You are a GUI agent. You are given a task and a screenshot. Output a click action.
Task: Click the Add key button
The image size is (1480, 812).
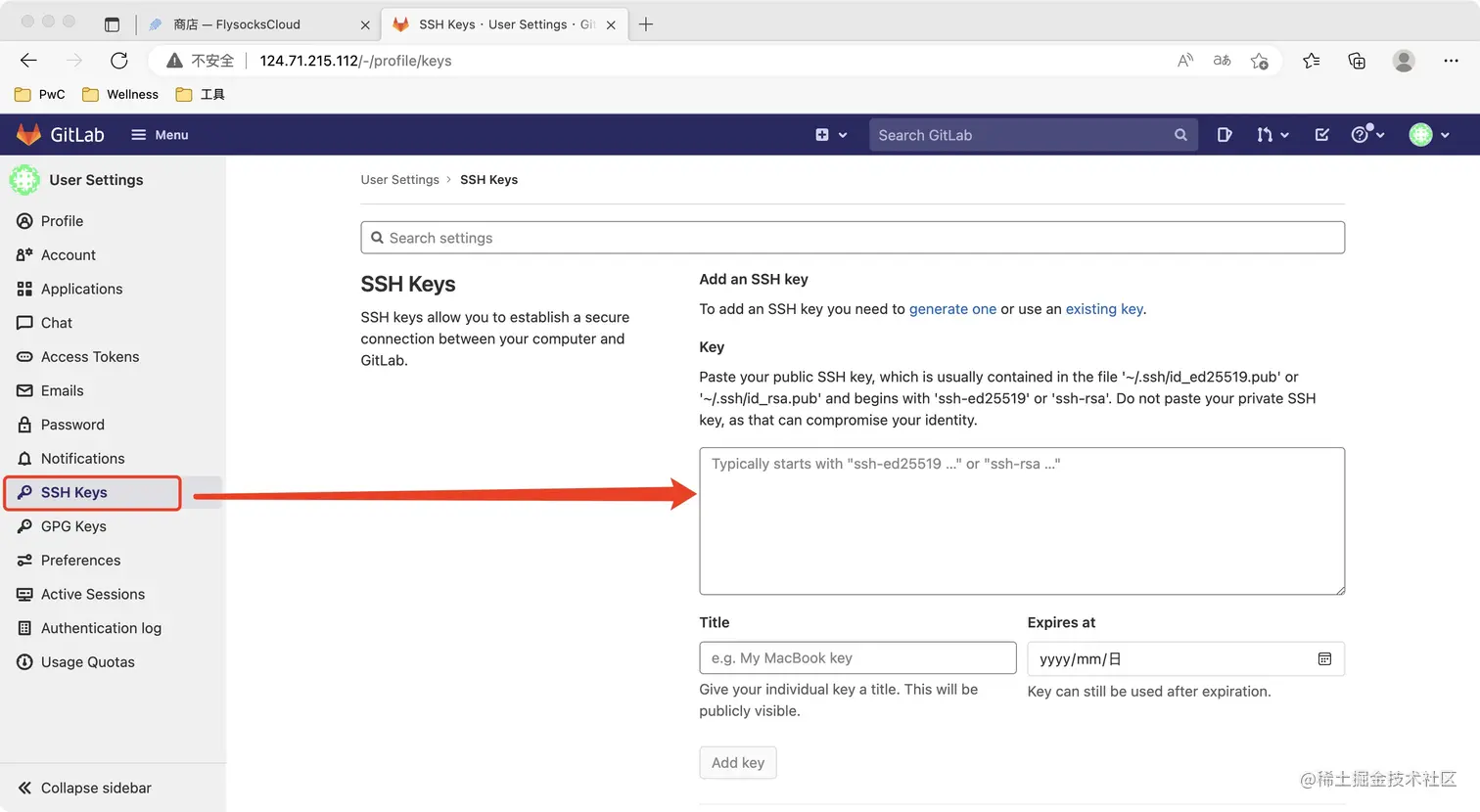[738, 763]
